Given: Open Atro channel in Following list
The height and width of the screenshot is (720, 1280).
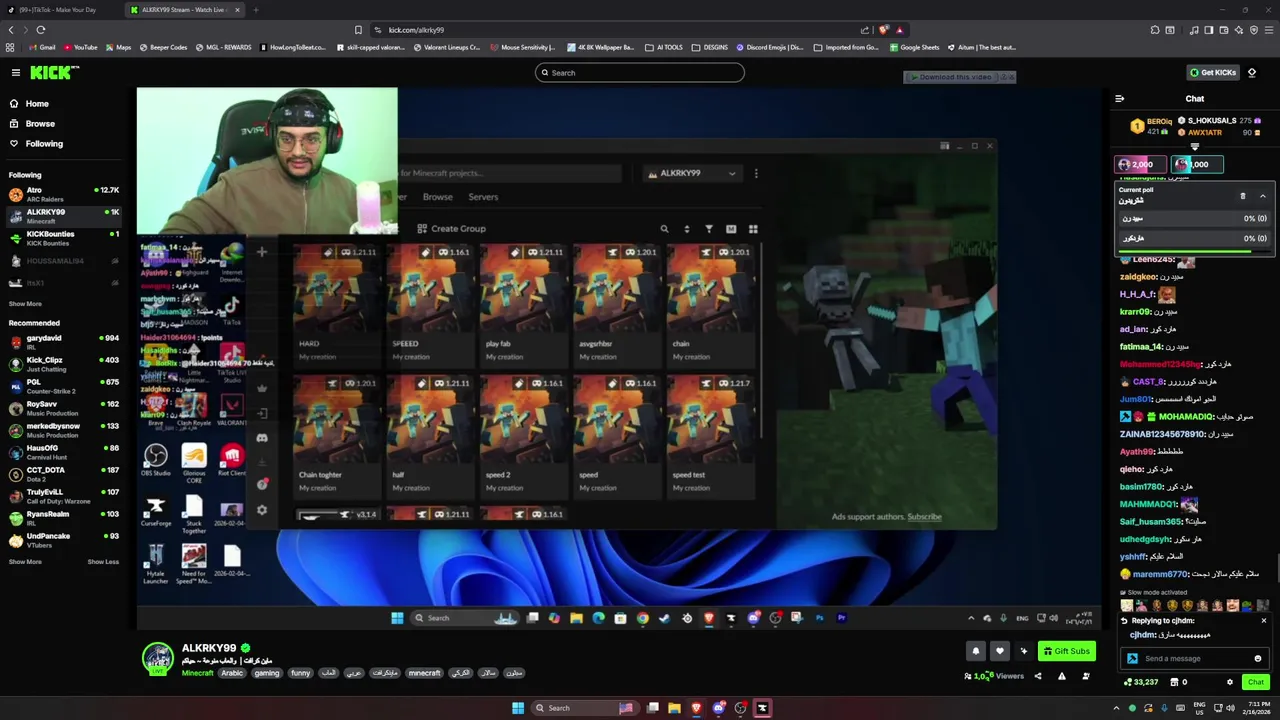Looking at the screenshot, I should [x=64, y=194].
